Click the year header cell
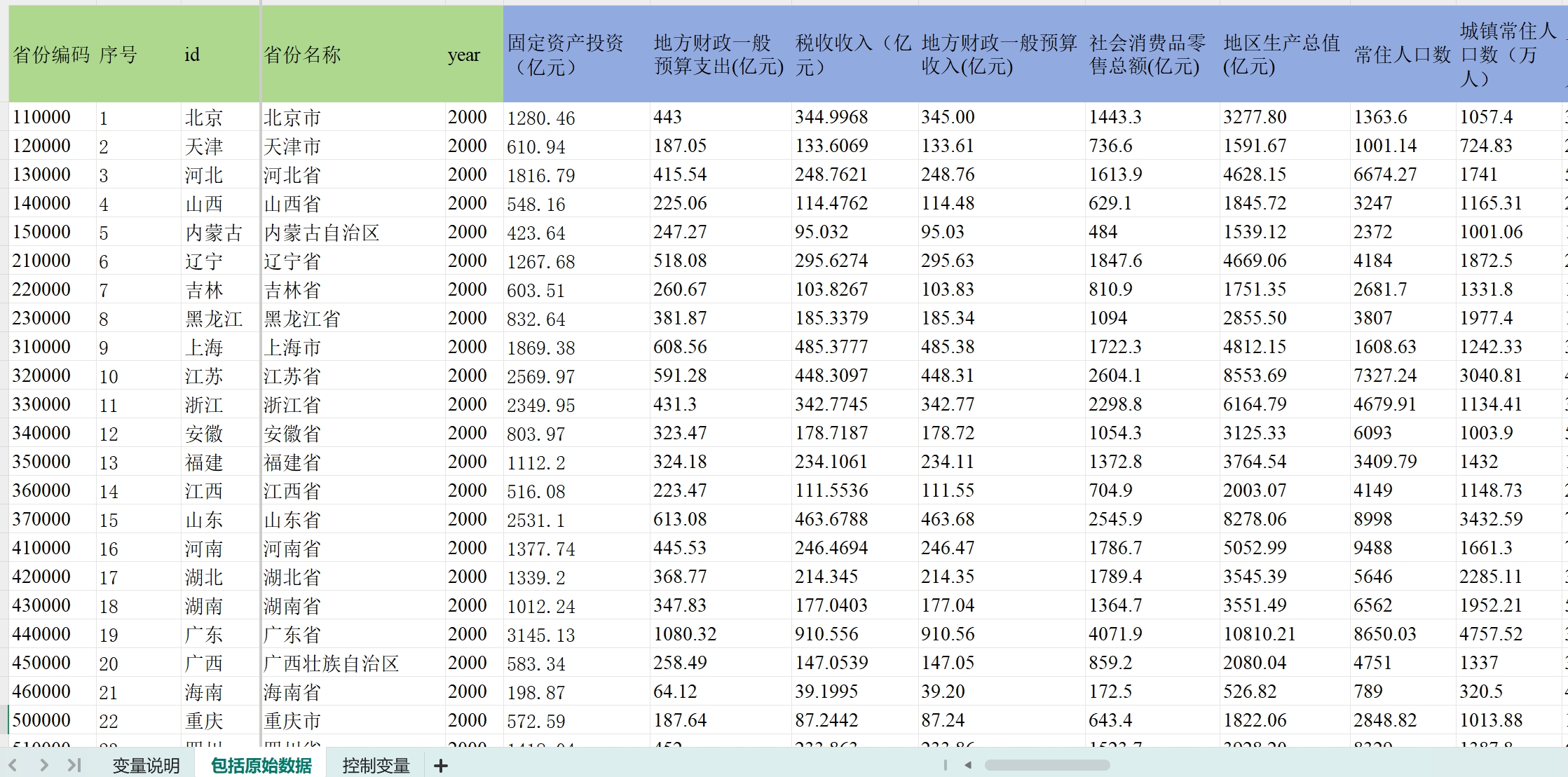Screen dimensions: 1568x777 tap(464, 55)
